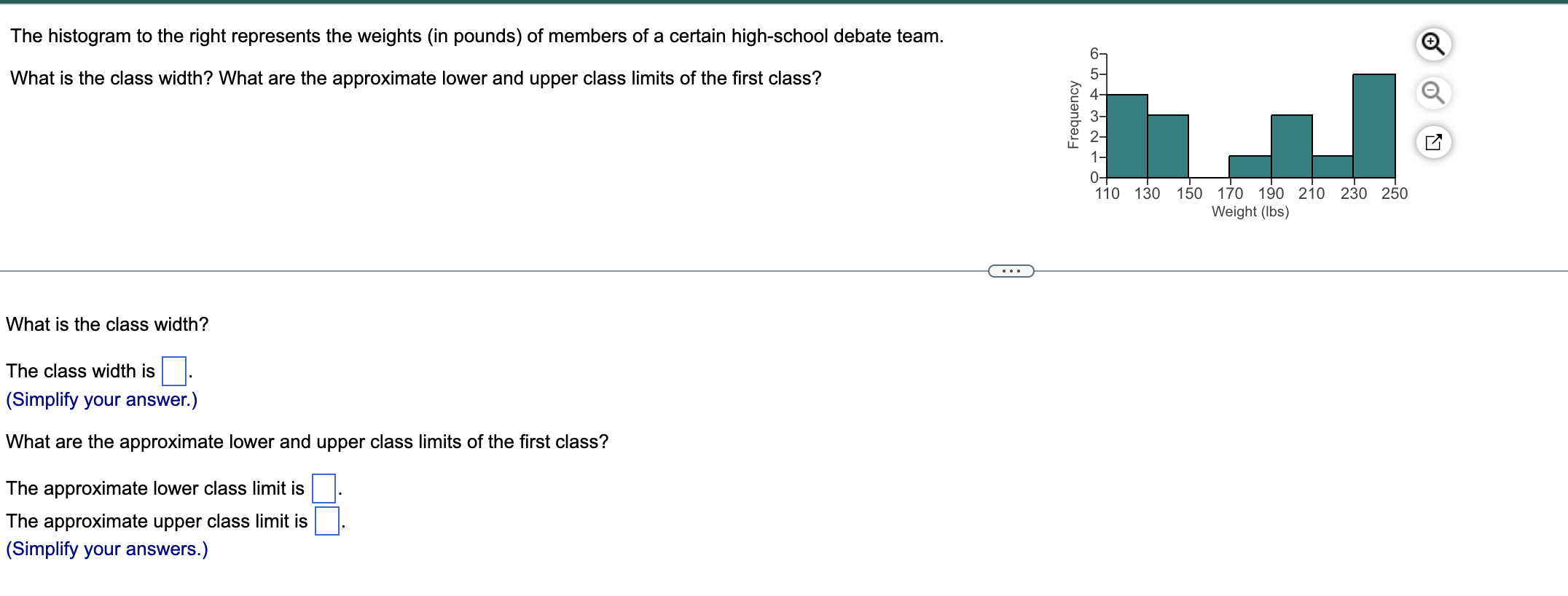Click the Weight (lbs) axis label
Image resolution: width=1568 pixels, height=596 pixels.
(x=1250, y=211)
